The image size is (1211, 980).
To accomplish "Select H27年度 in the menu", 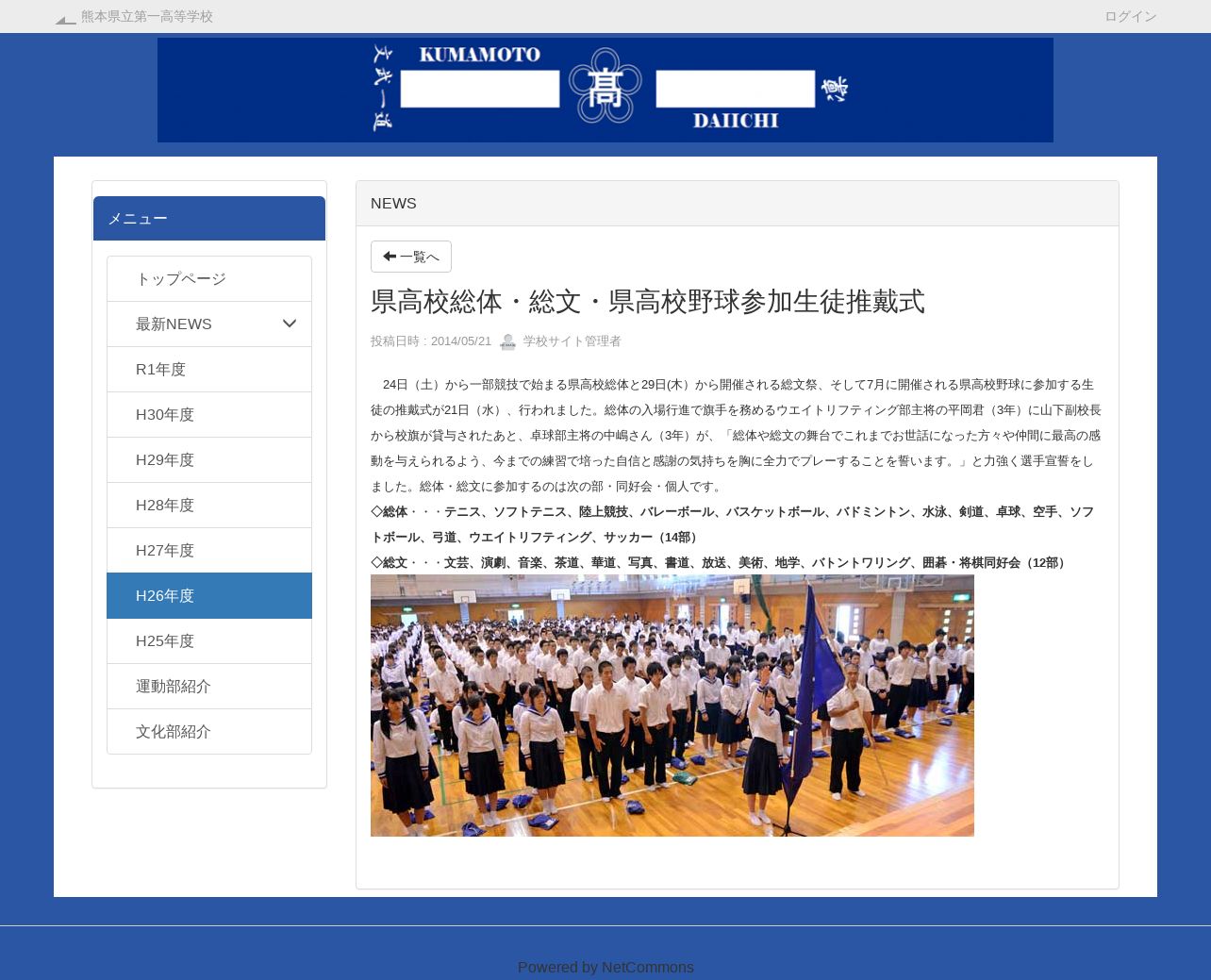I will click(x=209, y=551).
